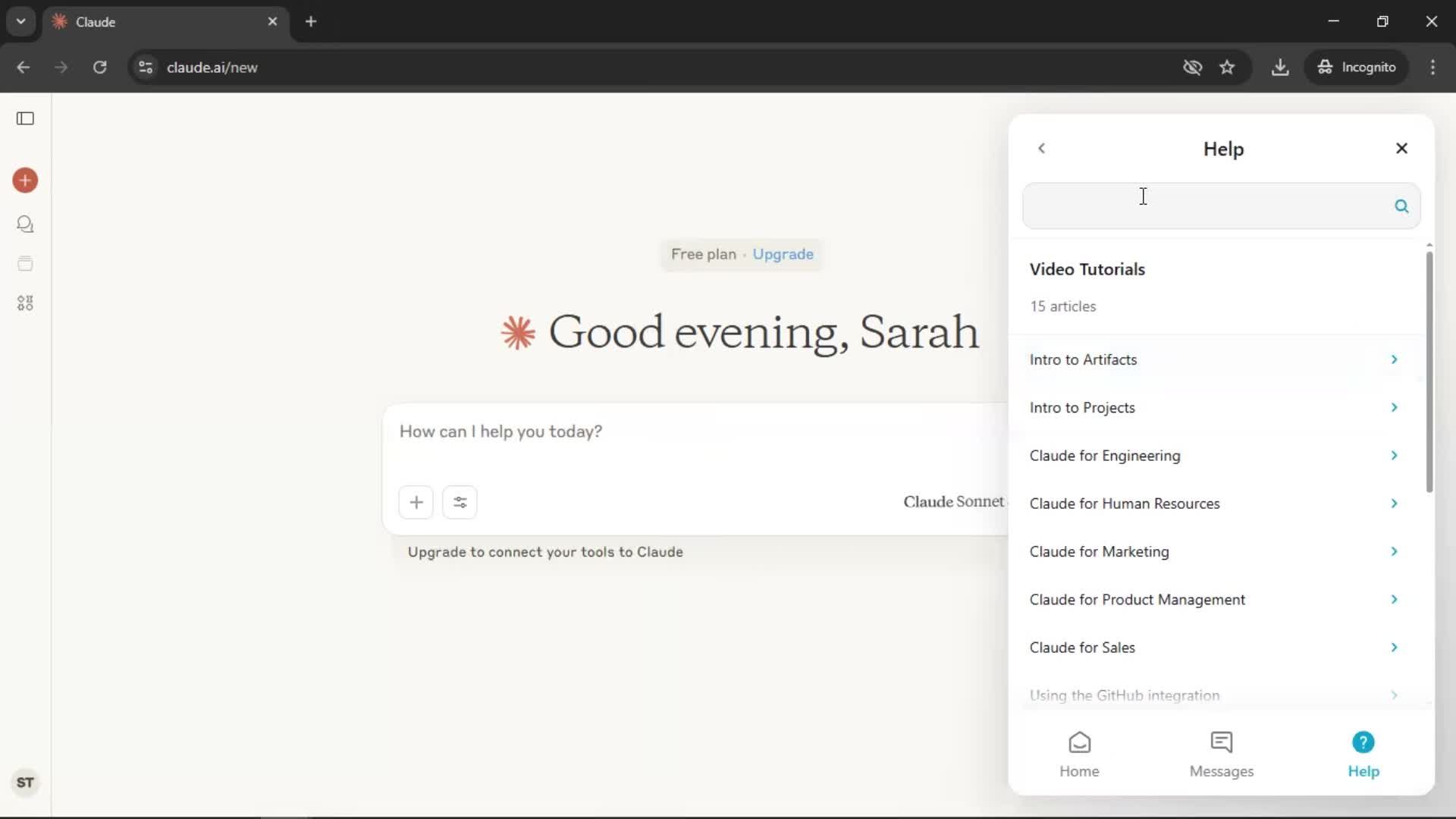The image size is (1456, 819).
Task: Expand the Claude for Sales chevron
Action: 1395,648
